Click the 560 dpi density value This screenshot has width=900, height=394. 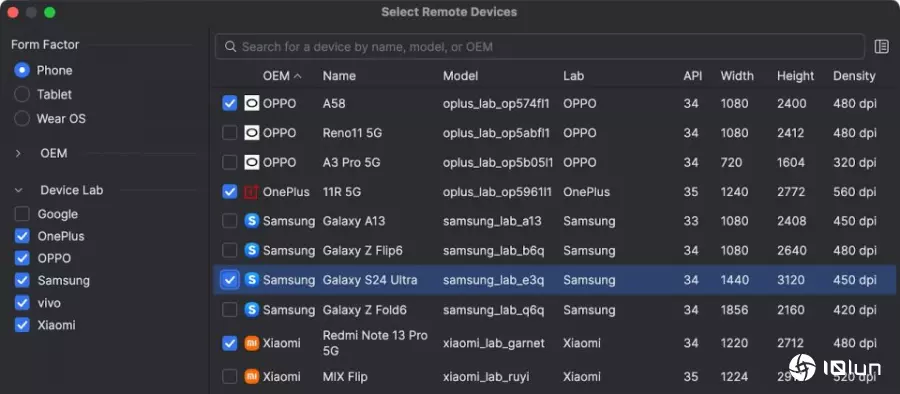[855, 192]
